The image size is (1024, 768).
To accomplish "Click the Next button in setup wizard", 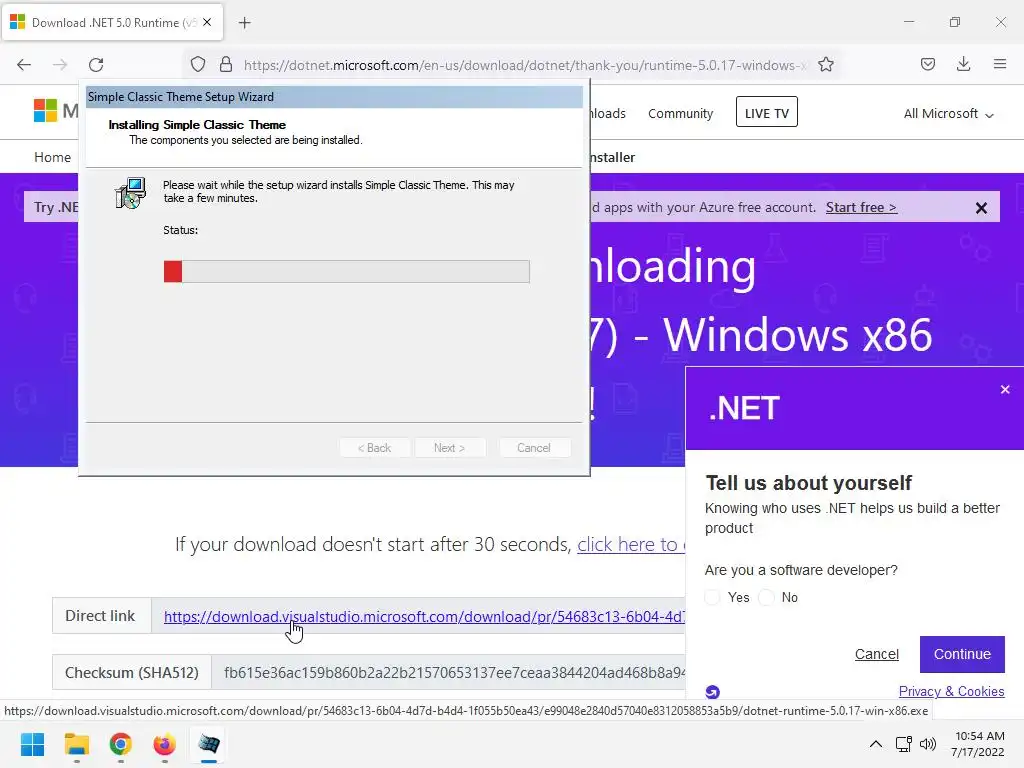I will (449, 448).
